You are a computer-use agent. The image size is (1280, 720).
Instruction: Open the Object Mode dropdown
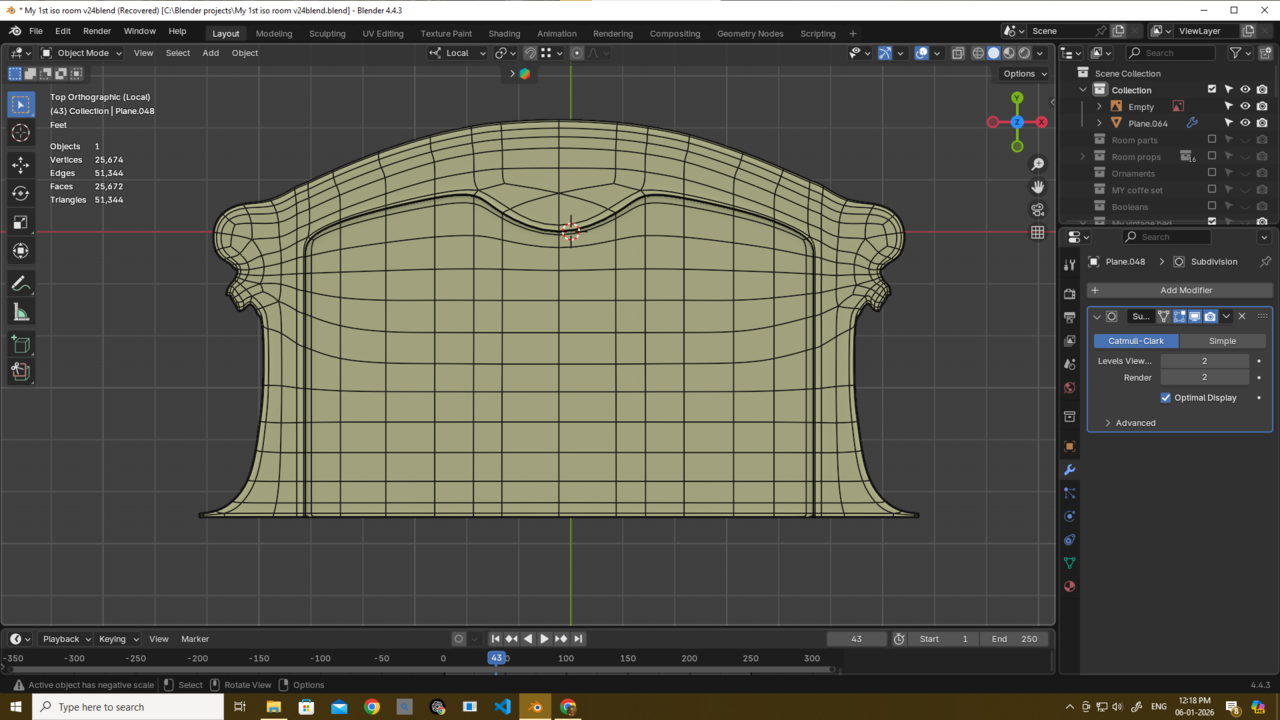point(82,53)
